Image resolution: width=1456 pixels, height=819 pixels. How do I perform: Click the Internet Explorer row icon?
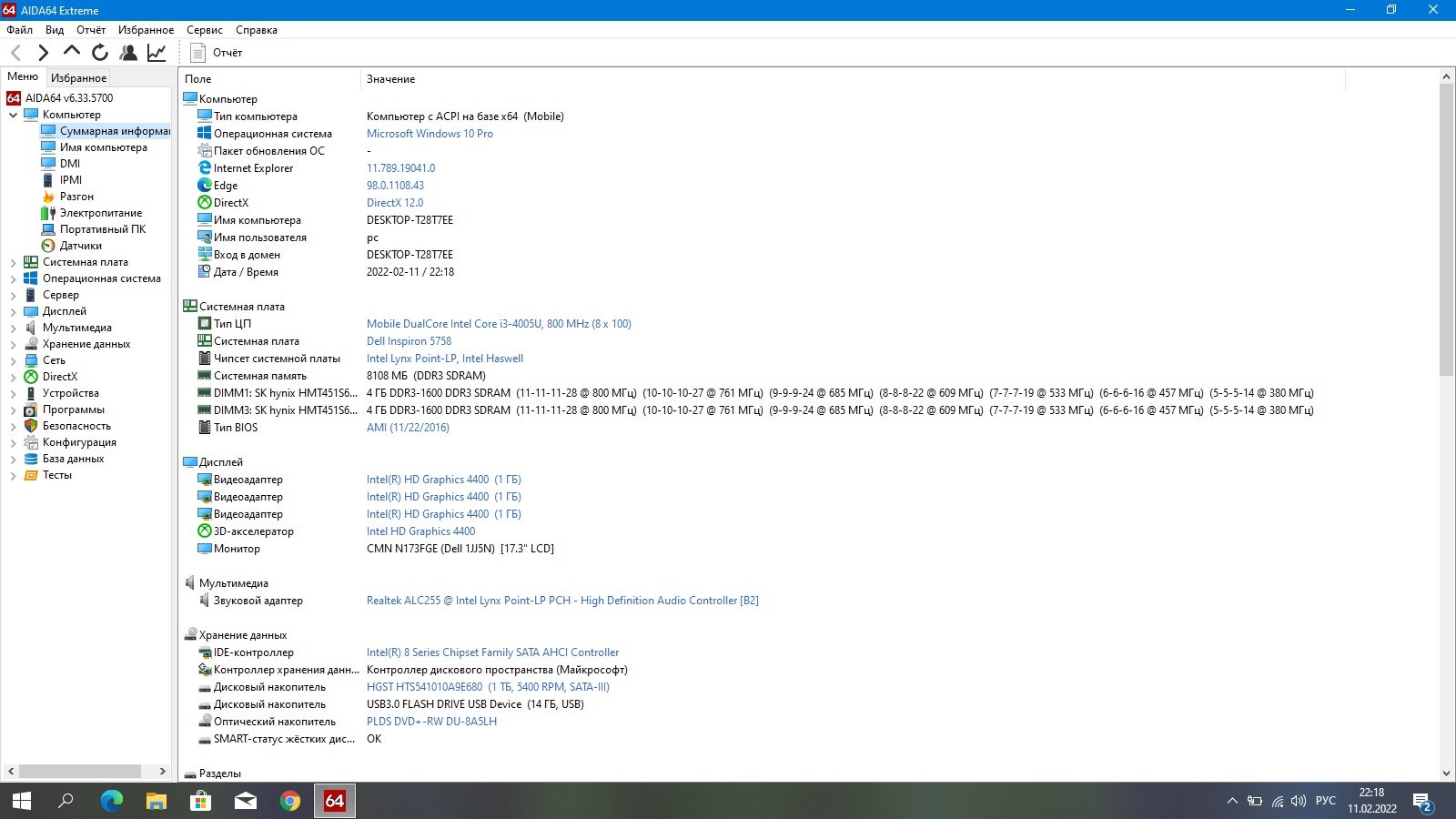pos(205,168)
